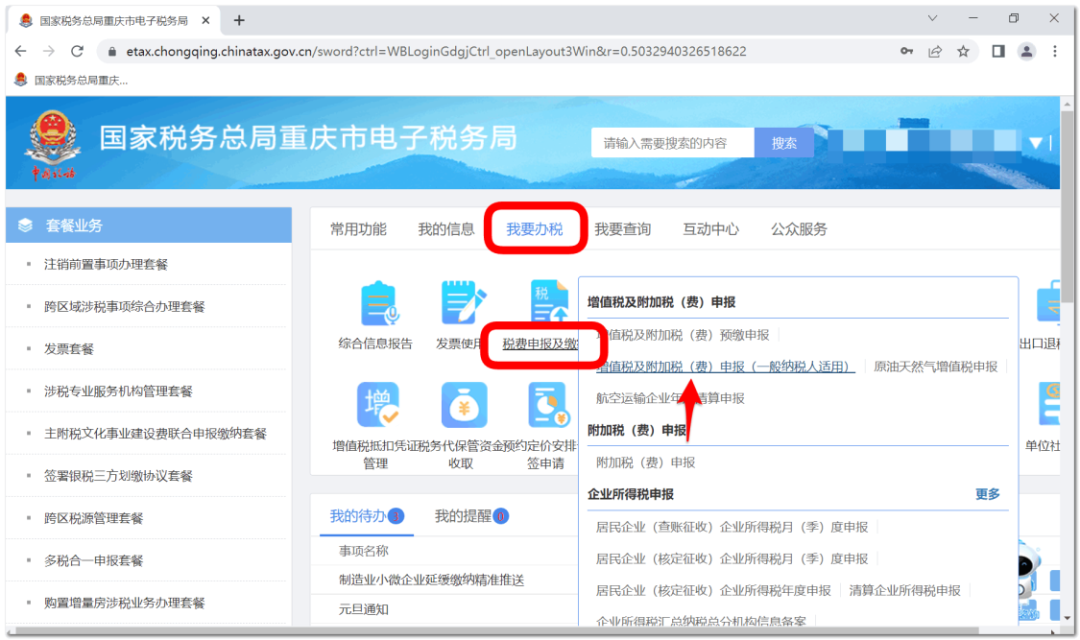Image resolution: width=1080 pixels, height=640 pixels.
Task: Click the 出口退税 icon at right edge
Action: pos(1049,304)
